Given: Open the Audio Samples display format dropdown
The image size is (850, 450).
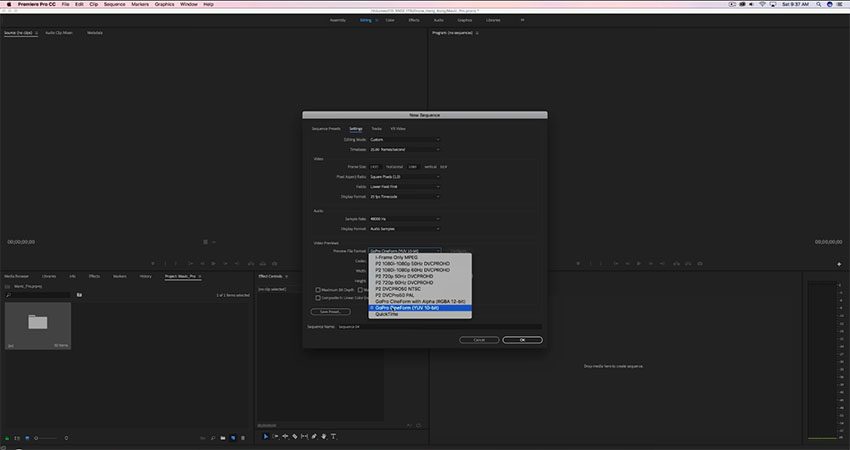Looking at the screenshot, I should click(x=404, y=229).
